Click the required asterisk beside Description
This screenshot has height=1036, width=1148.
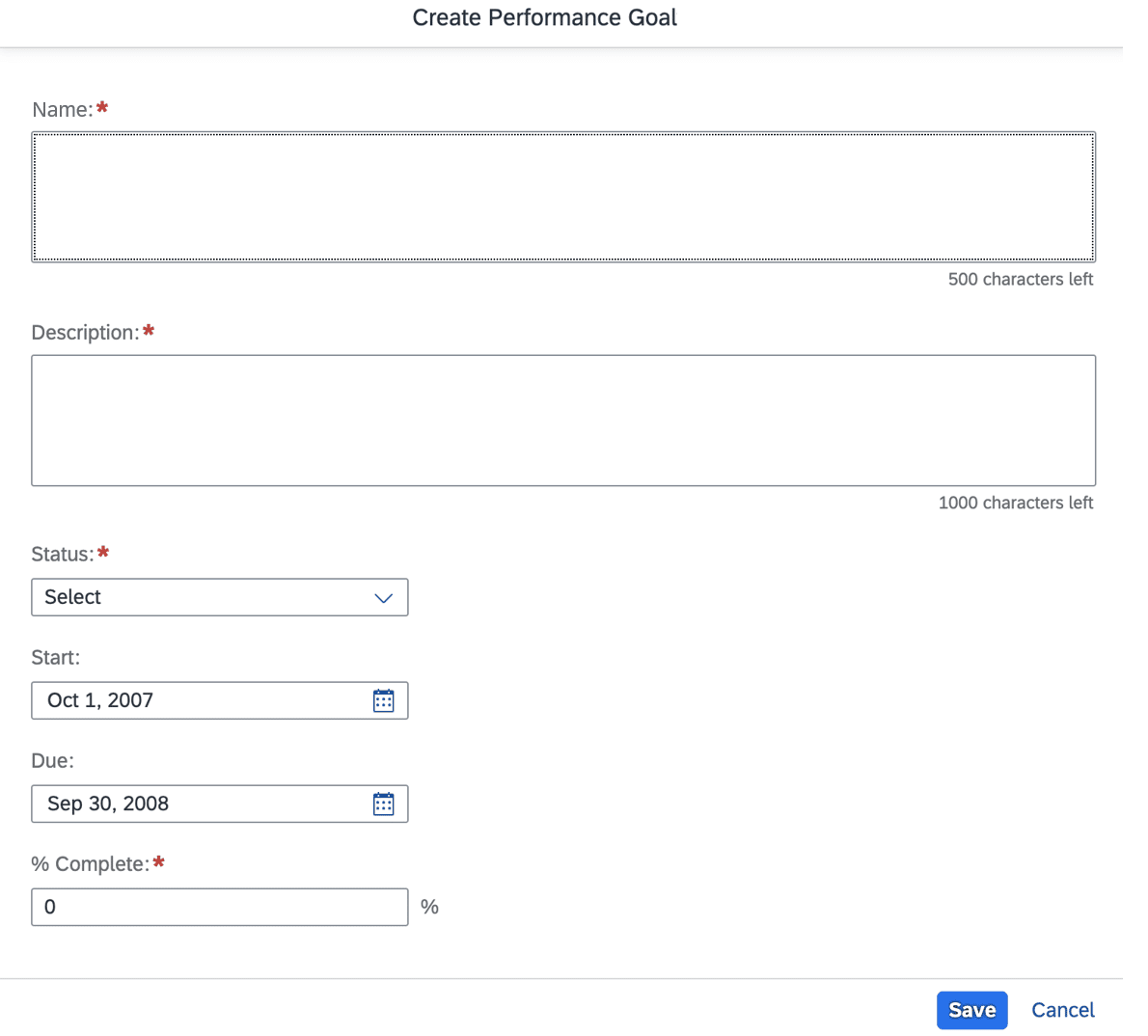point(149,330)
